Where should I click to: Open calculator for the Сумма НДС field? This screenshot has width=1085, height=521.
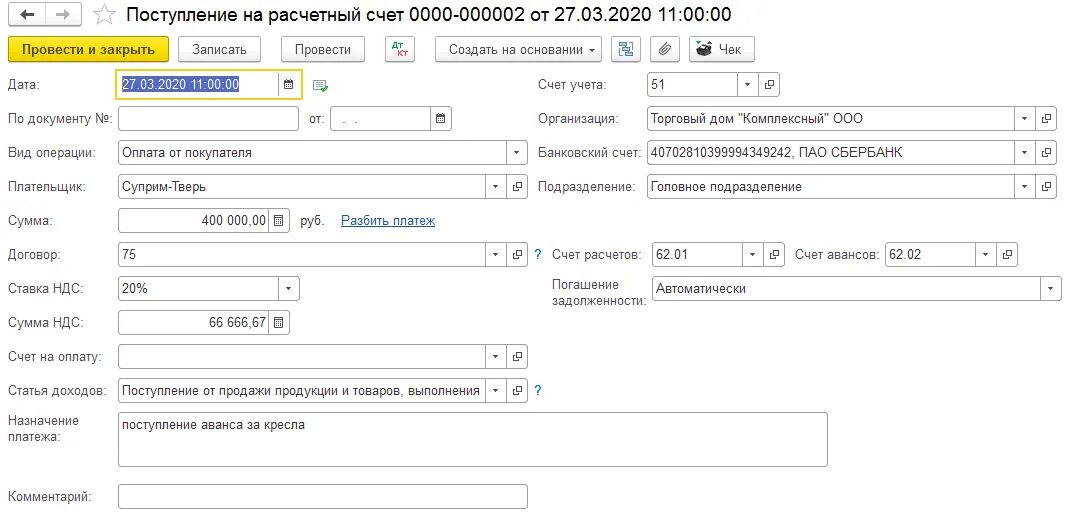278,322
